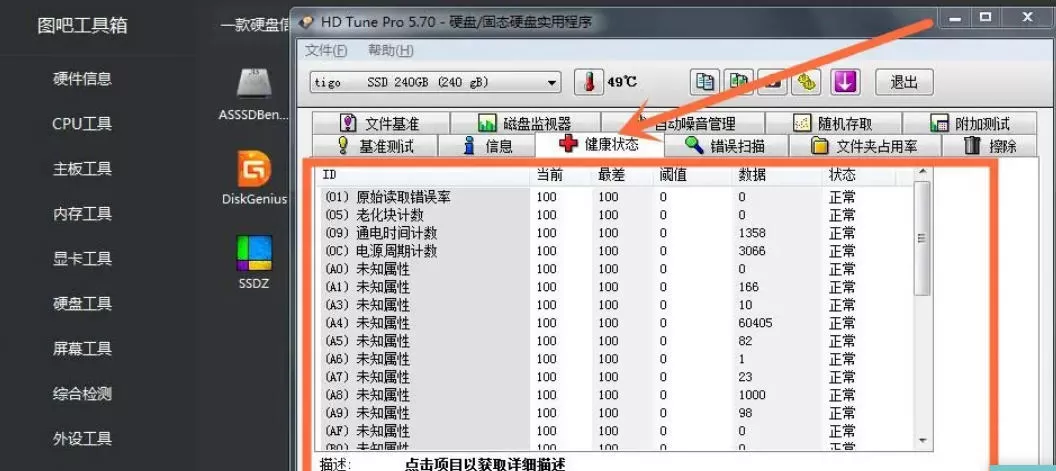1056x471 pixels.
Task: Select 外设工具 in the toolbox sidebar
Action: [82, 439]
